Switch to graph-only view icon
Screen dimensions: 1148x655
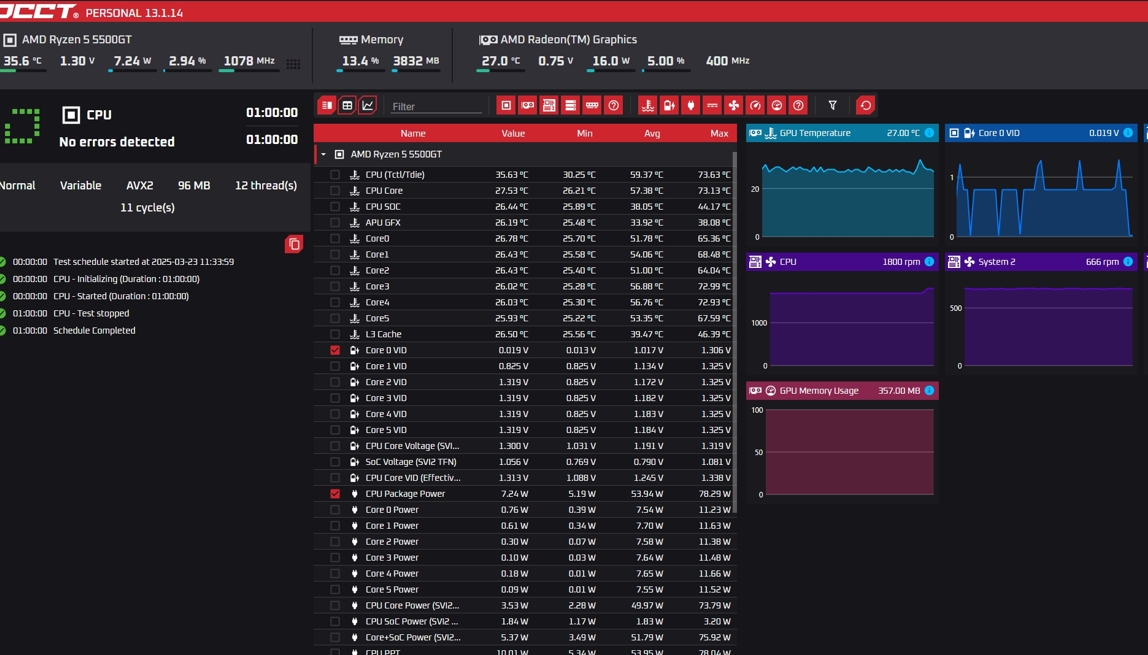(368, 105)
